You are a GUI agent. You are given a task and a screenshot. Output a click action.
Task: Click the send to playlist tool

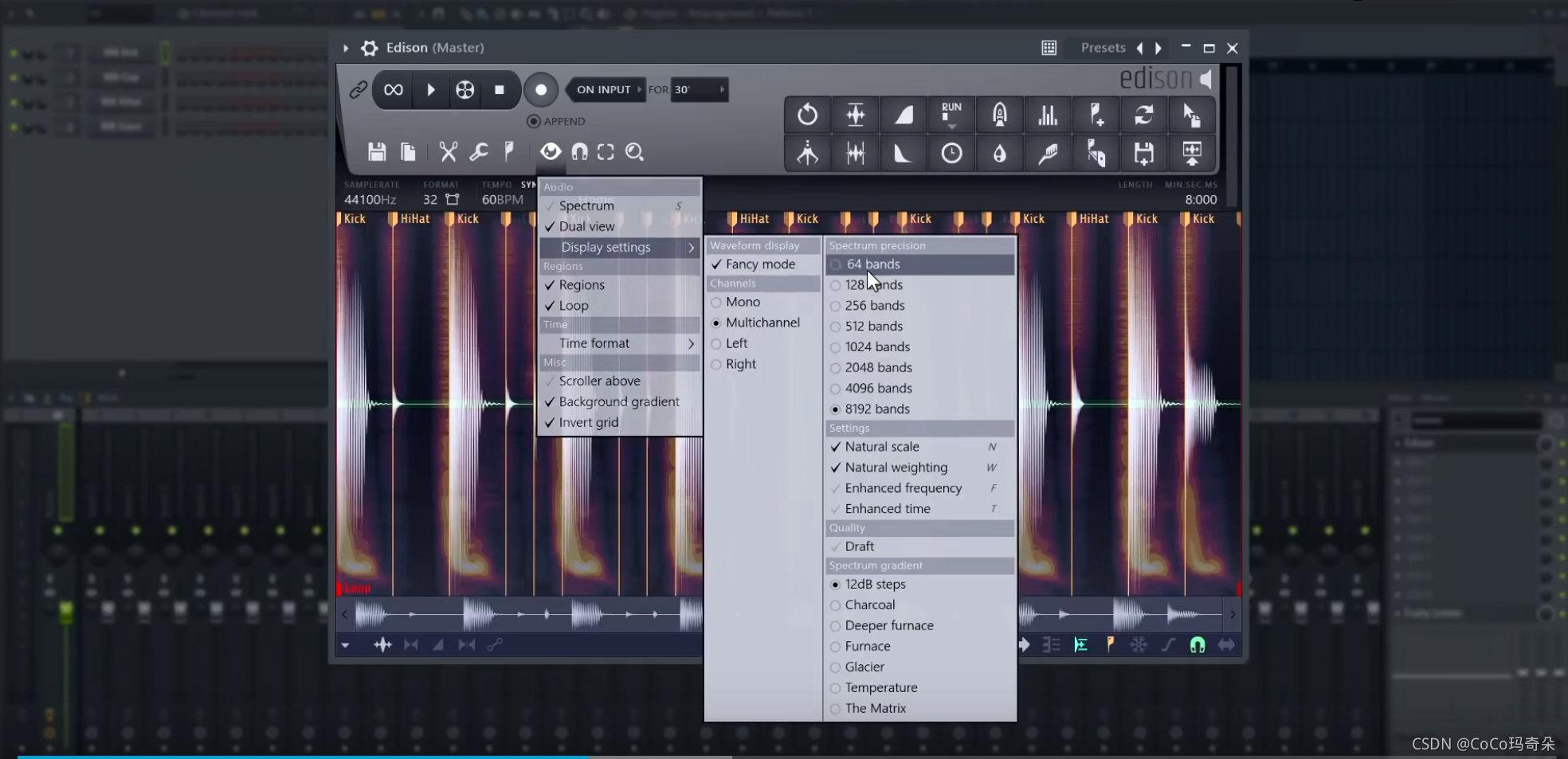(1192, 153)
